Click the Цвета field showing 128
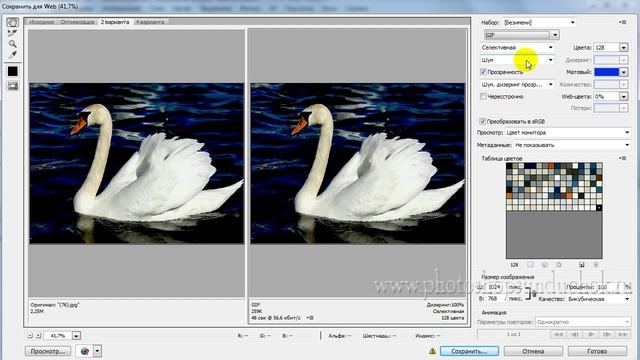 pos(606,47)
